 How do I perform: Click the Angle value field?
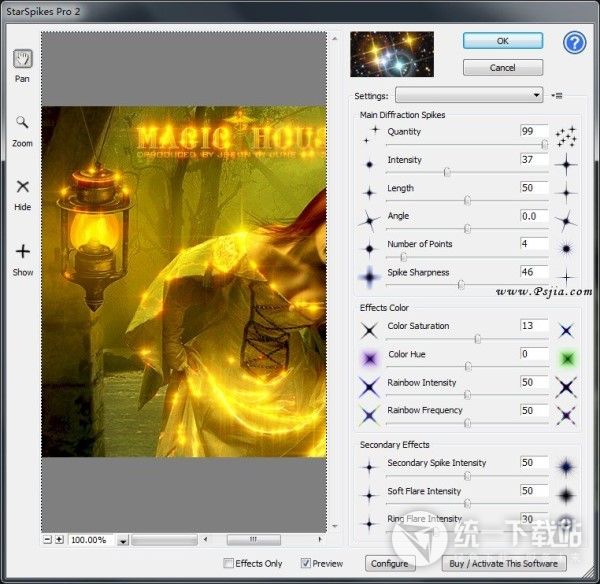(534, 216)
